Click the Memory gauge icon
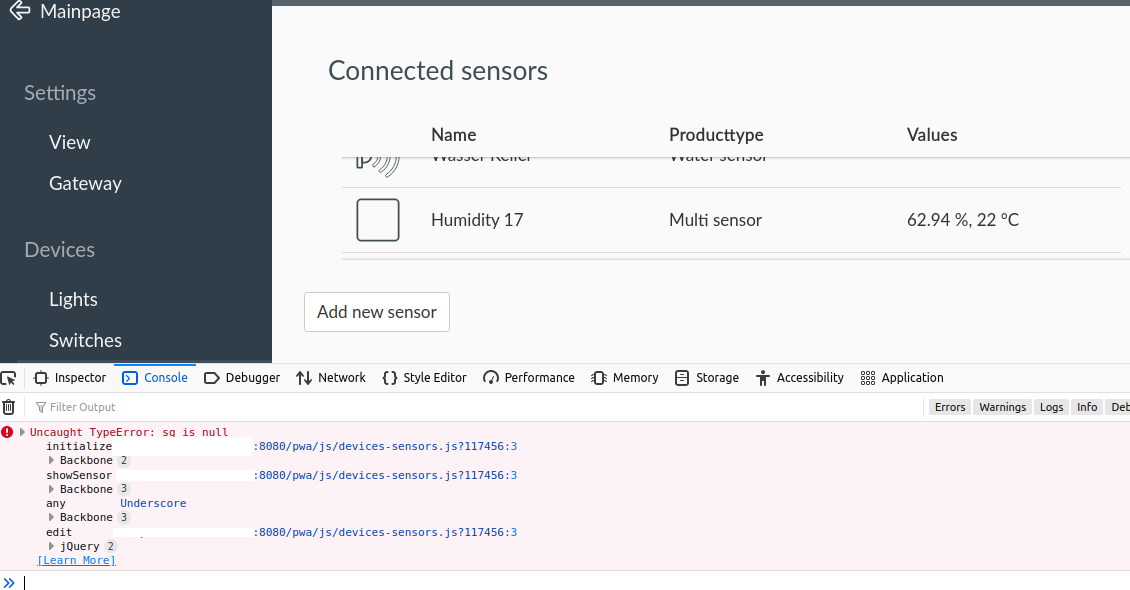The width and height of the screenshot is (1130, 590). [x=597, y=378]
